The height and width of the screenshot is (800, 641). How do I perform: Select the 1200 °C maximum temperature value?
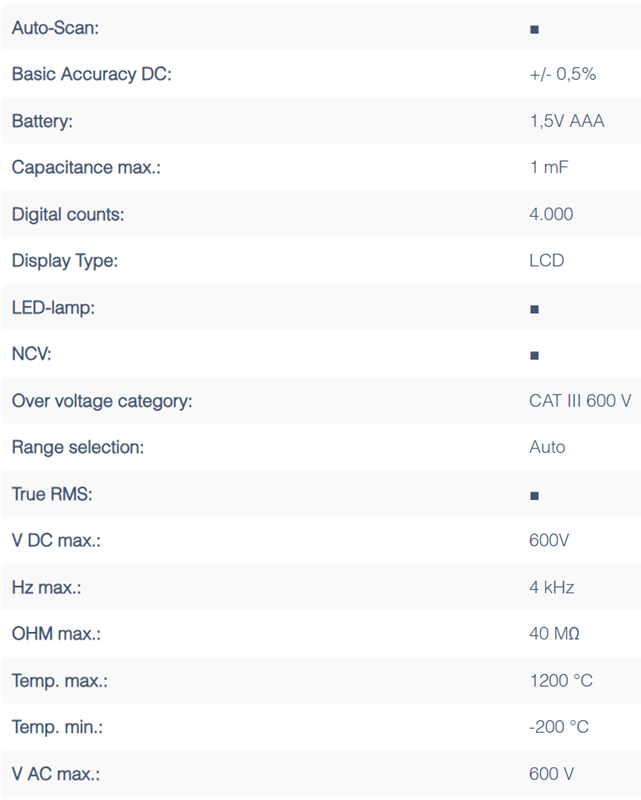click(x=561, y=681)
